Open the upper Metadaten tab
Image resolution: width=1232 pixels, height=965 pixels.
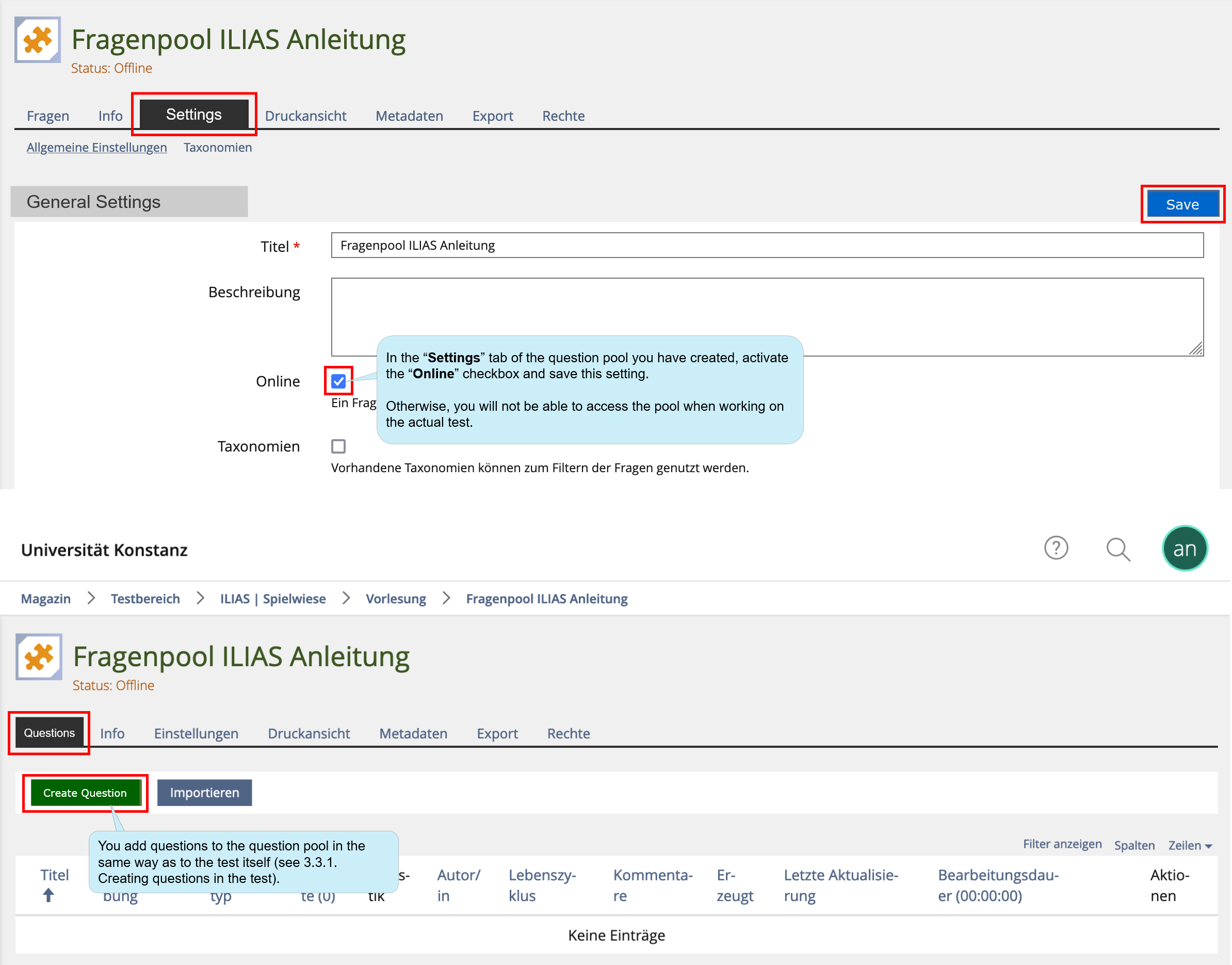click(x=409, y=116)
